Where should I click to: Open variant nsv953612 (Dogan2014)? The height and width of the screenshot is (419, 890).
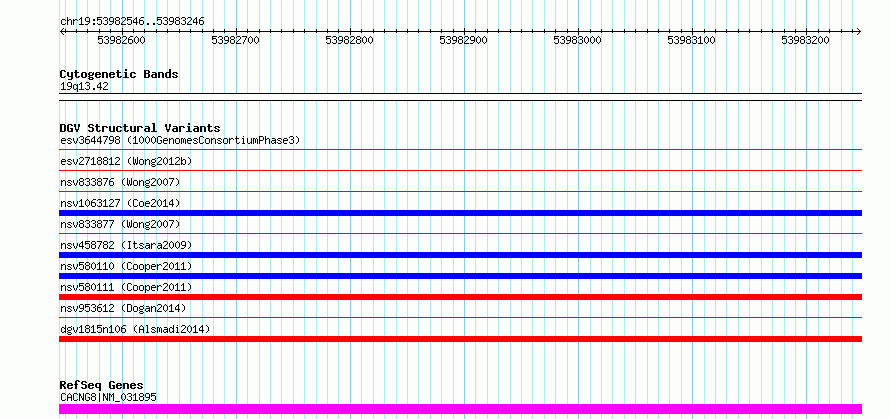(123, 308)
